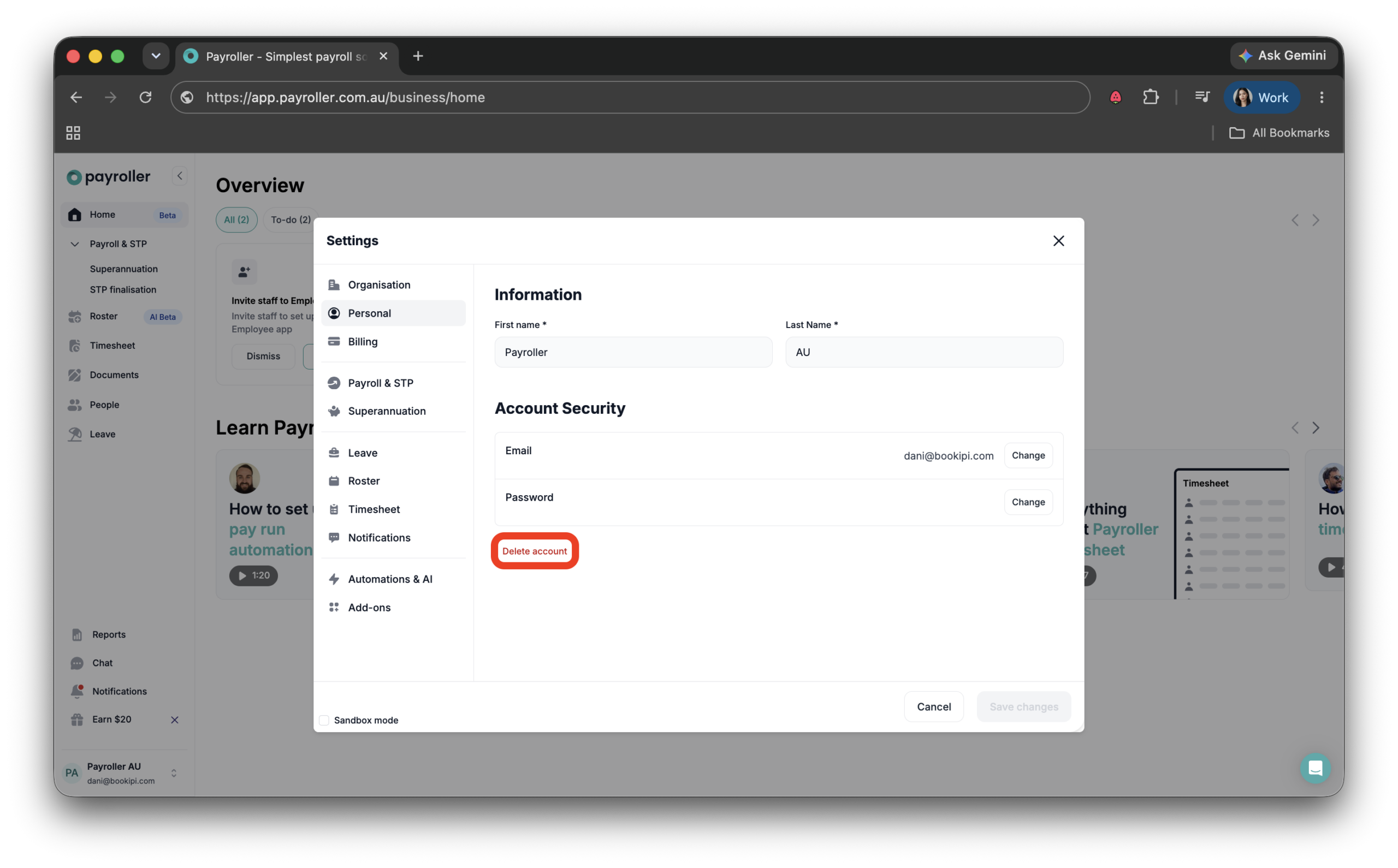The width and height of the screenshot is (1398, 868).
Task: Dismiss the Invite staff card
Action: (263, 356)
